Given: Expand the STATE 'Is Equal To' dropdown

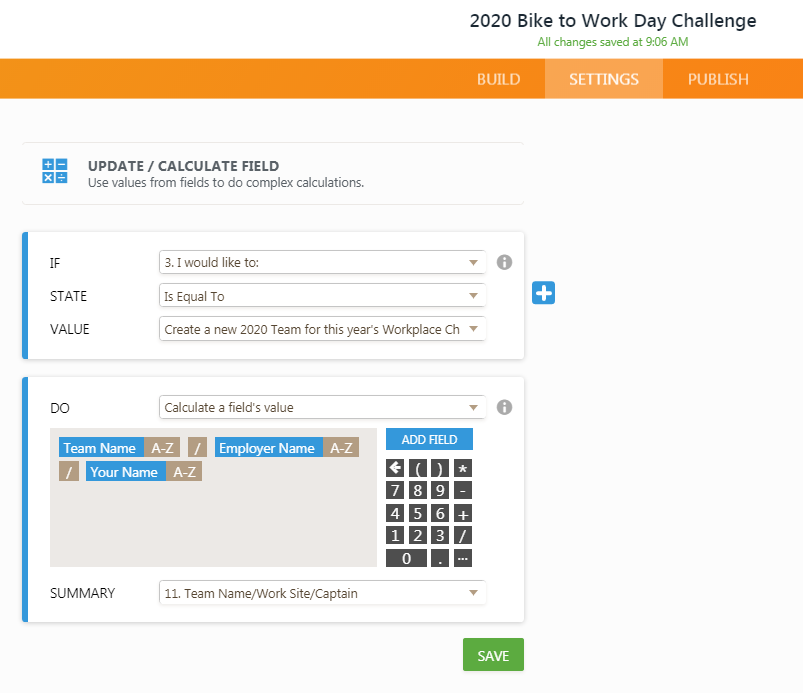Looking at the screenshot, I should [x=321, y=296].
